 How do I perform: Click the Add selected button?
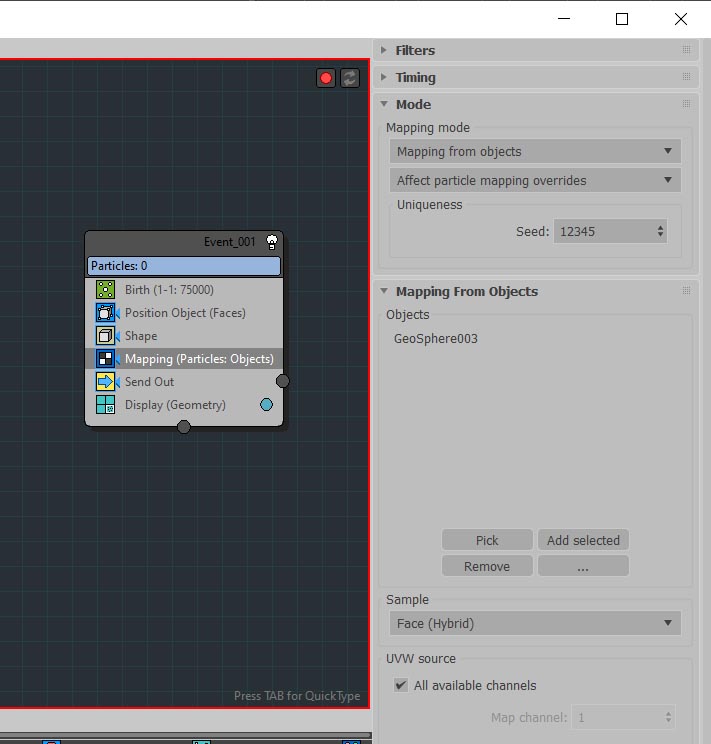(583, 540)
